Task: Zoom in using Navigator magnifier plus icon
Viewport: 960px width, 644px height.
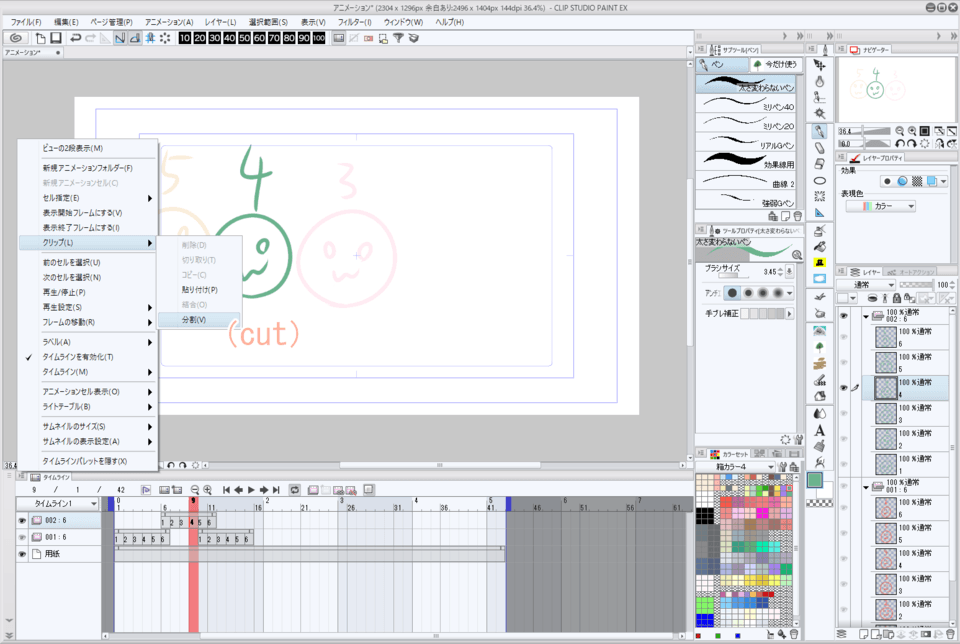Action: (912, 131)
